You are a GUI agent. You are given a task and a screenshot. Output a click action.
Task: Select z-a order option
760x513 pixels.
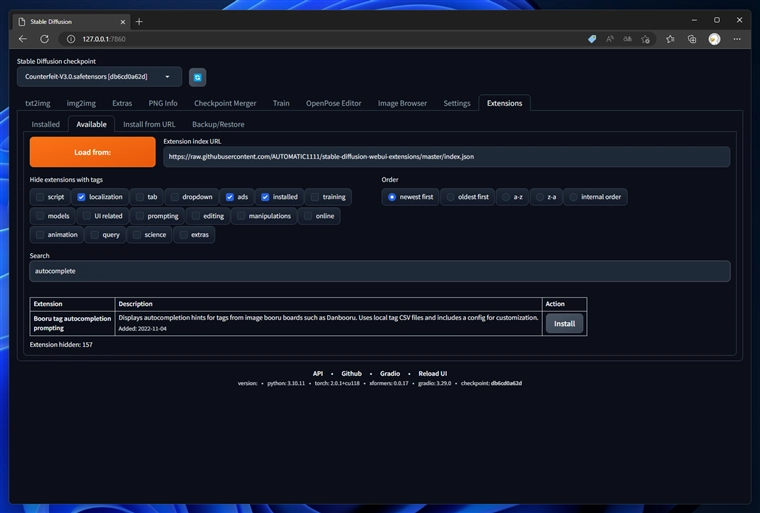(x=540, y=197)
